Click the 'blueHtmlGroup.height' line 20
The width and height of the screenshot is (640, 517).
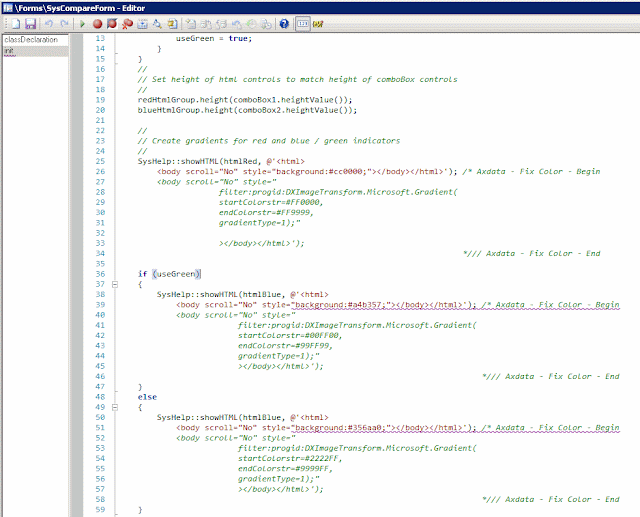[x=247, y=110]
